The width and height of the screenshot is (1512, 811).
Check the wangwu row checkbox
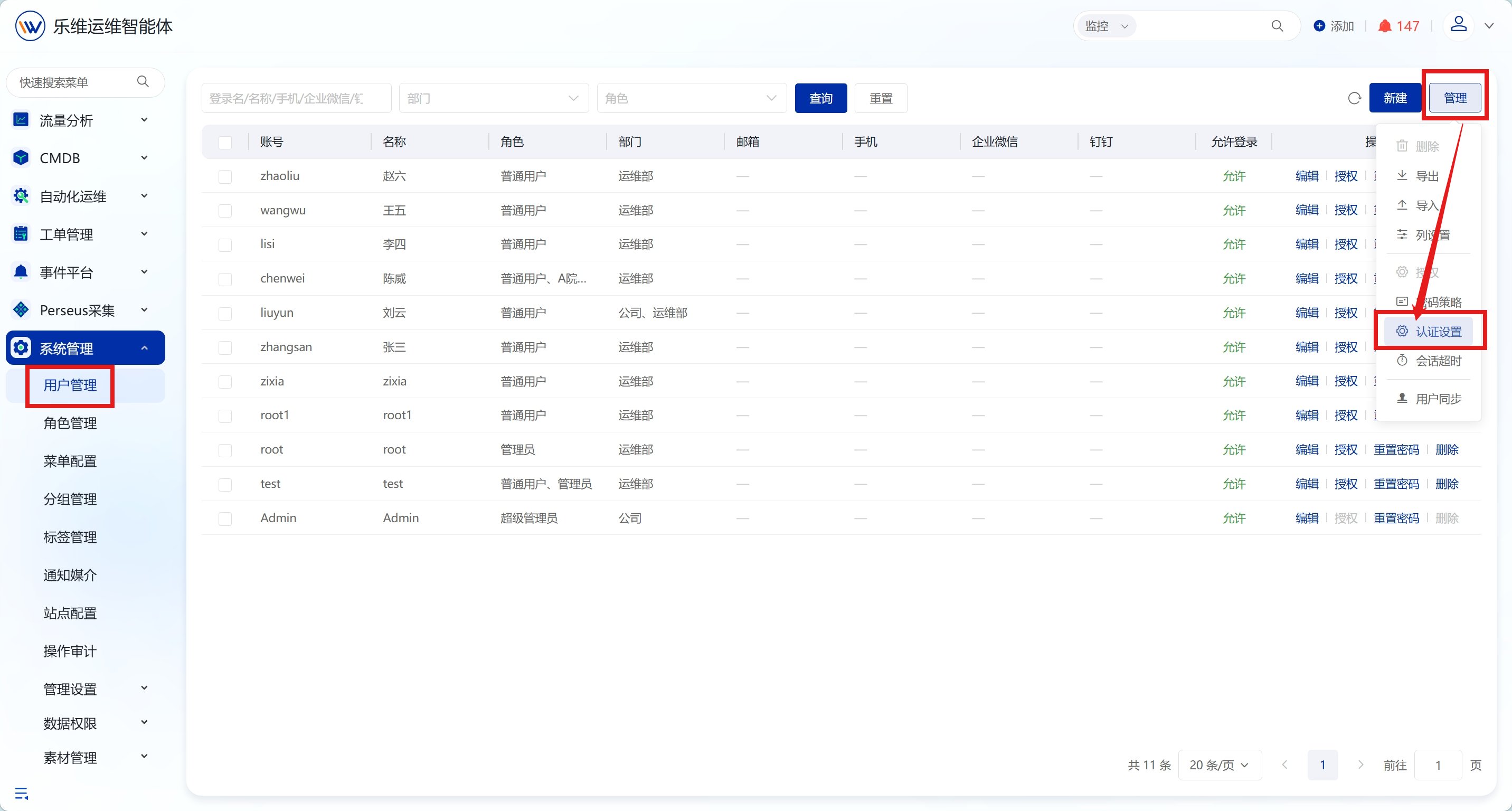225,211
